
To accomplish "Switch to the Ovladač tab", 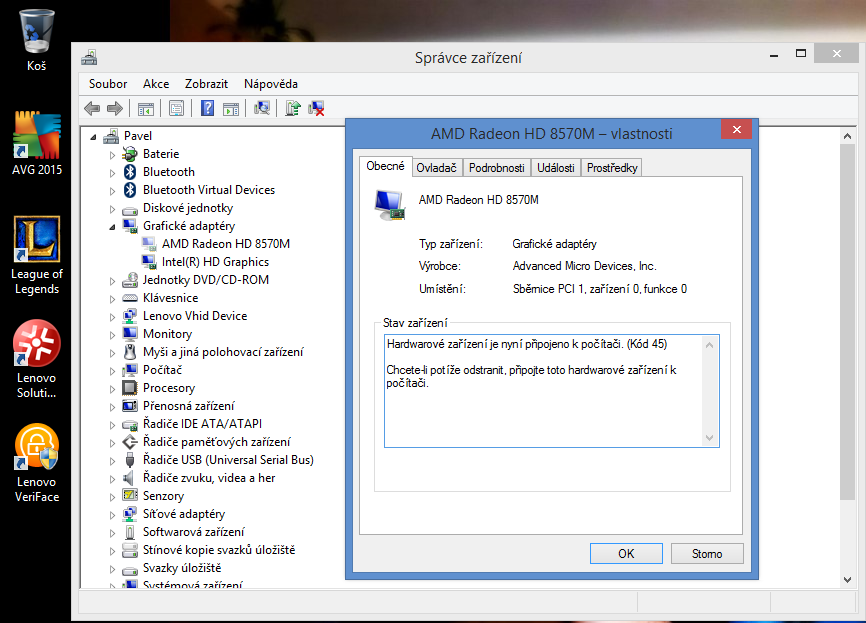I will pyautogui.click(x=436, y=168).
